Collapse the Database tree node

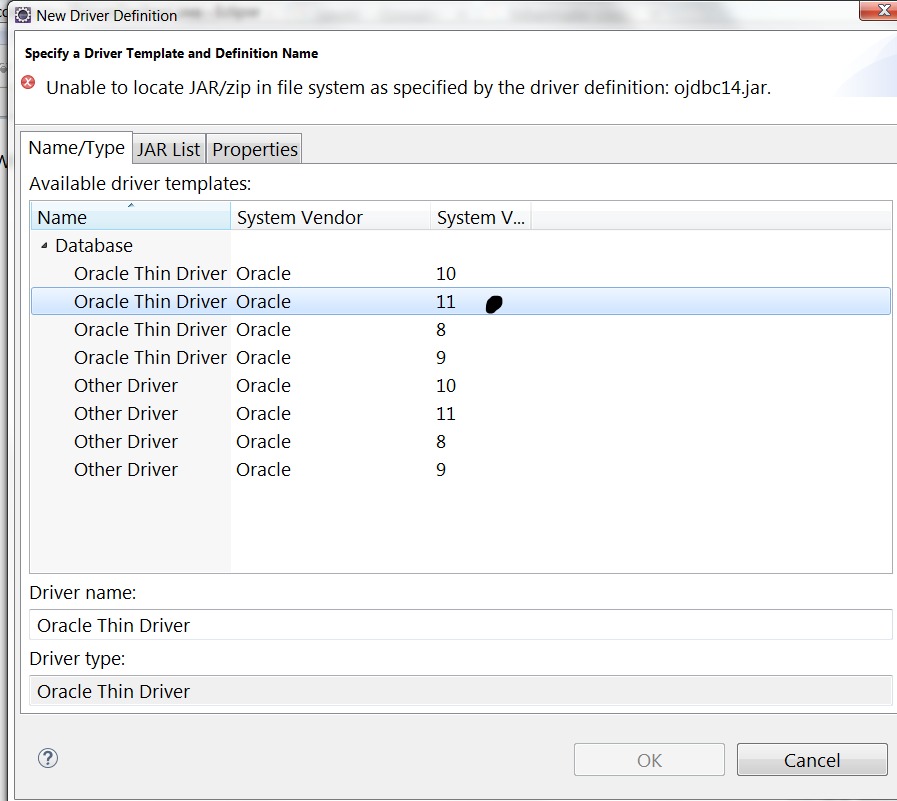tap(44, 245)
